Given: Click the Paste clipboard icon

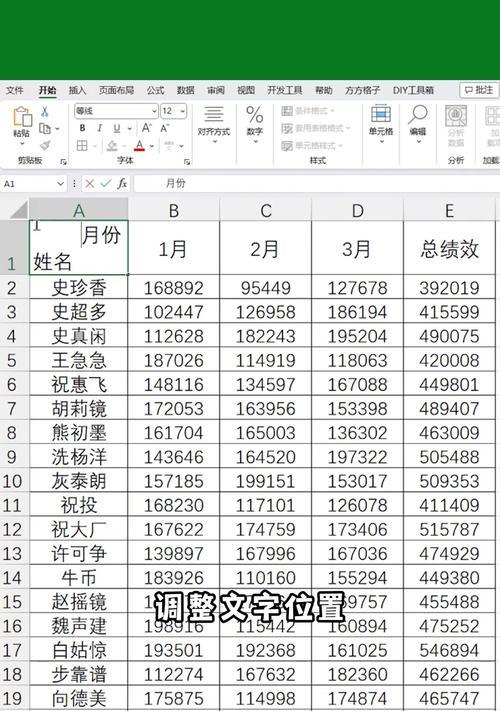Looking at the screenshot, I should click(21, 117).
